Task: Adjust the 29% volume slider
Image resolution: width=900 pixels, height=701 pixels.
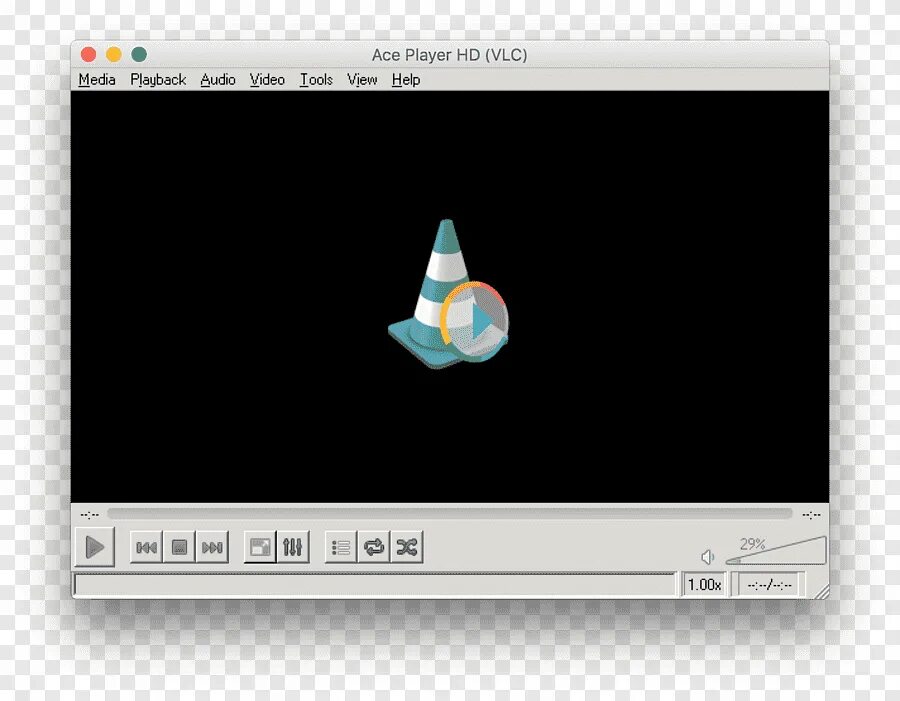Action: [776, 551]
